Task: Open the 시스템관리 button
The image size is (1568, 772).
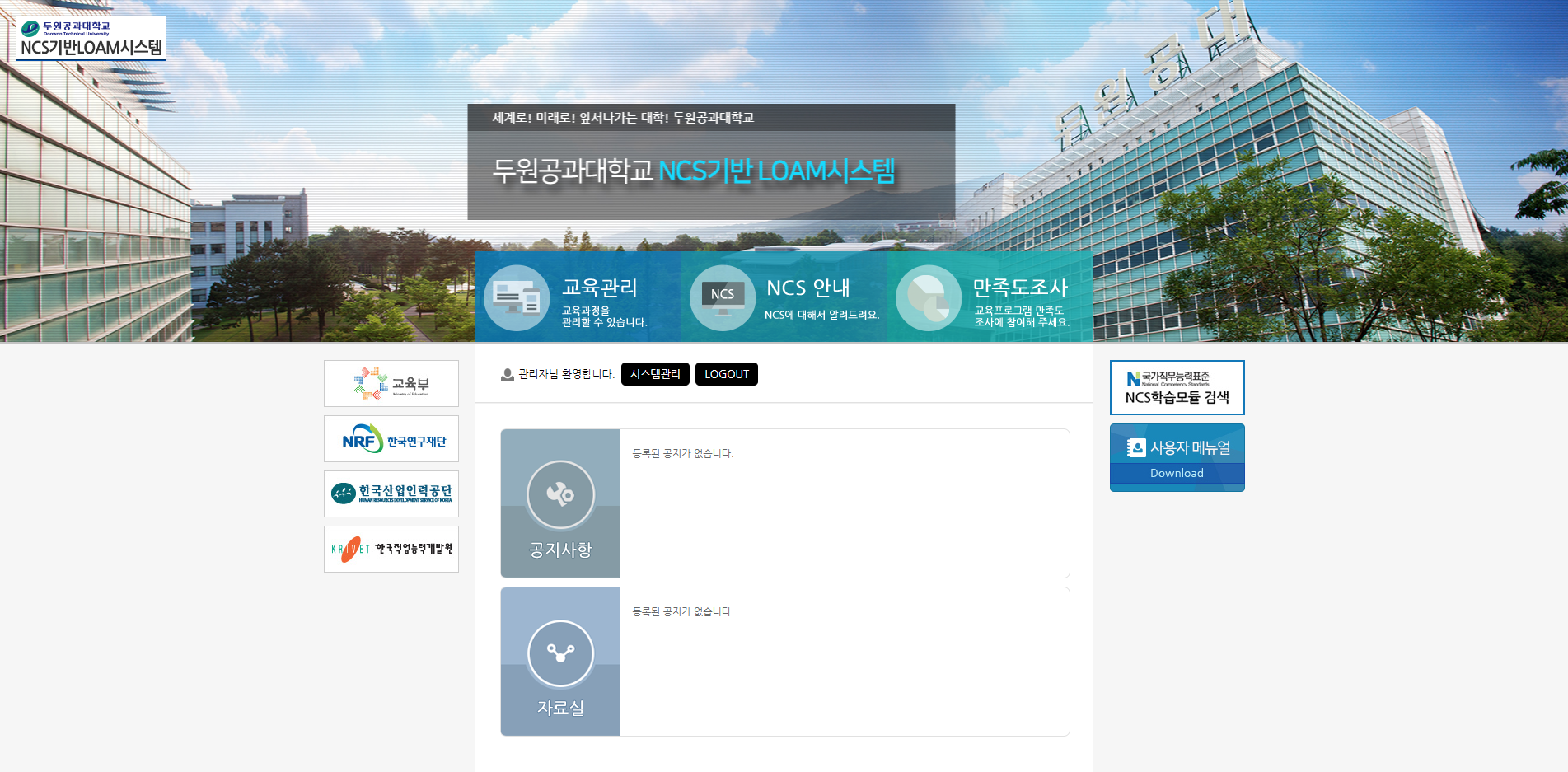Action: [x=655, y=374]
